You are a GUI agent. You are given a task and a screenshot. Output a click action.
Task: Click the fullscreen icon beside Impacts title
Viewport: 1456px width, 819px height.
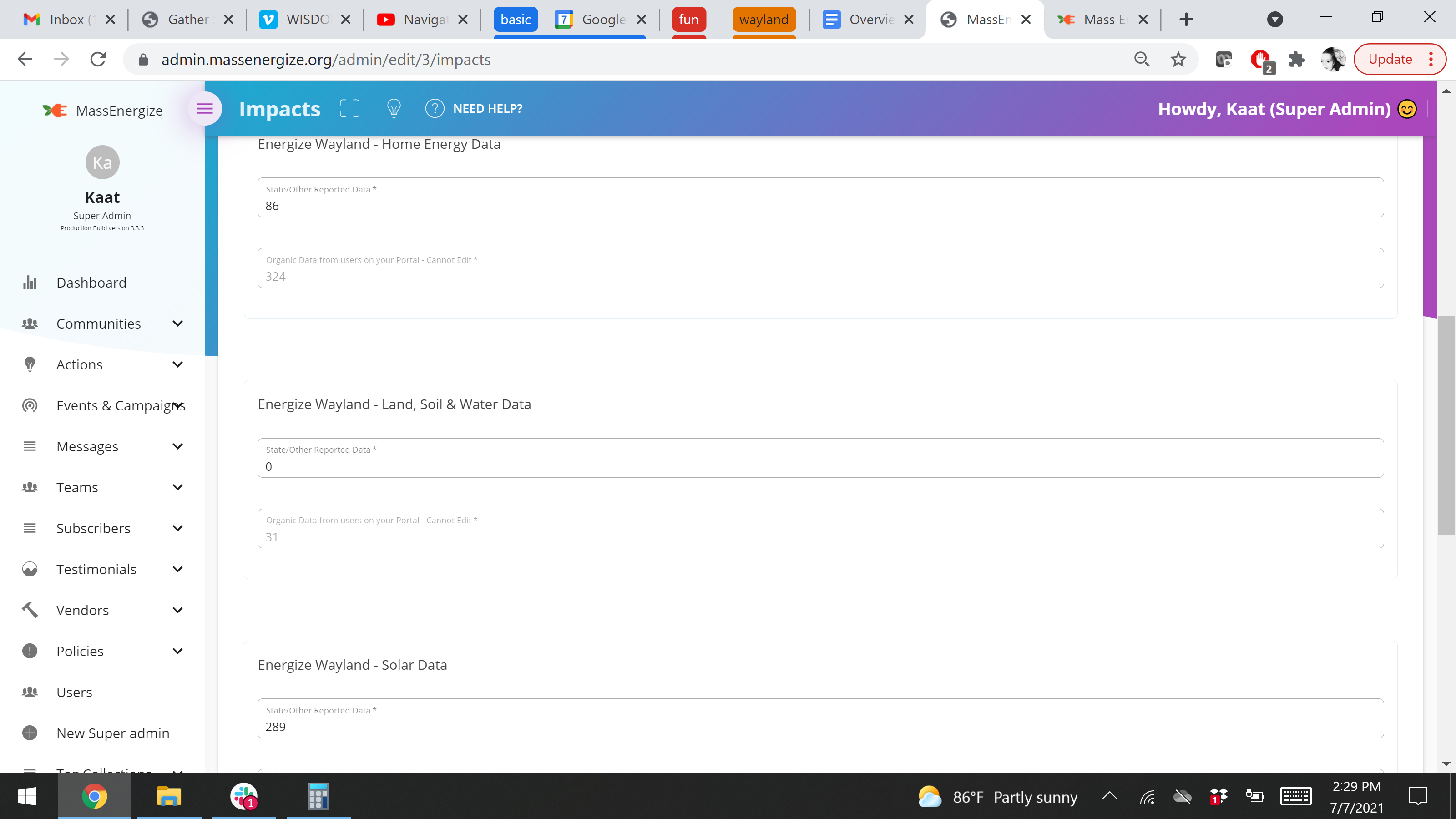tap(349, 109)
